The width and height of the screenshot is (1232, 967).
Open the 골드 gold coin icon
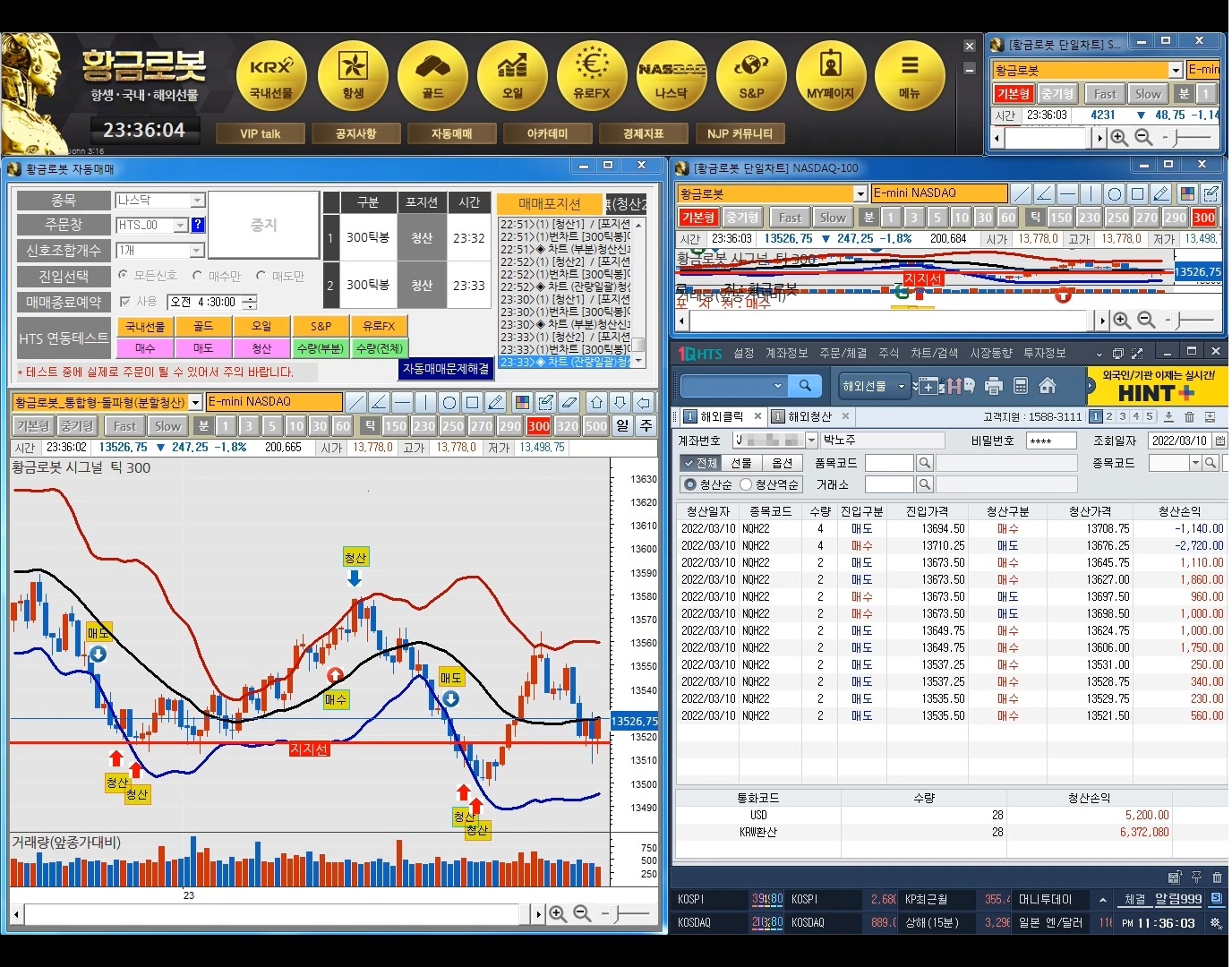432,76
